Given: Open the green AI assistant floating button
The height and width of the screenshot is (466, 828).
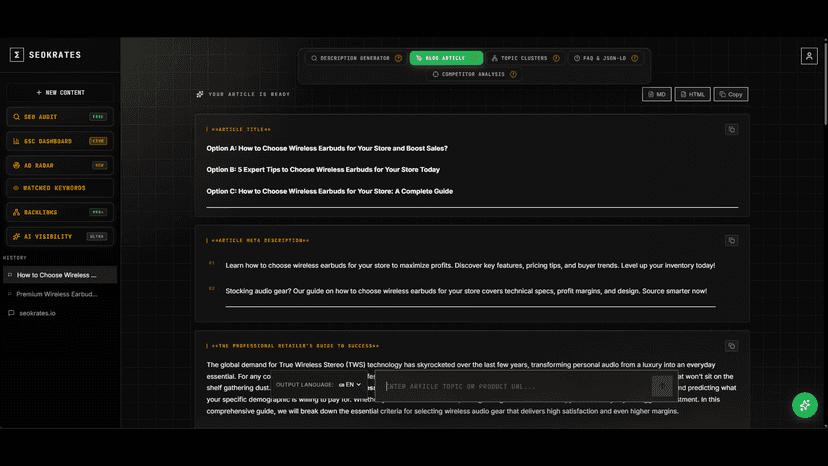Looking at the screenshot, I should click(804, 405).
